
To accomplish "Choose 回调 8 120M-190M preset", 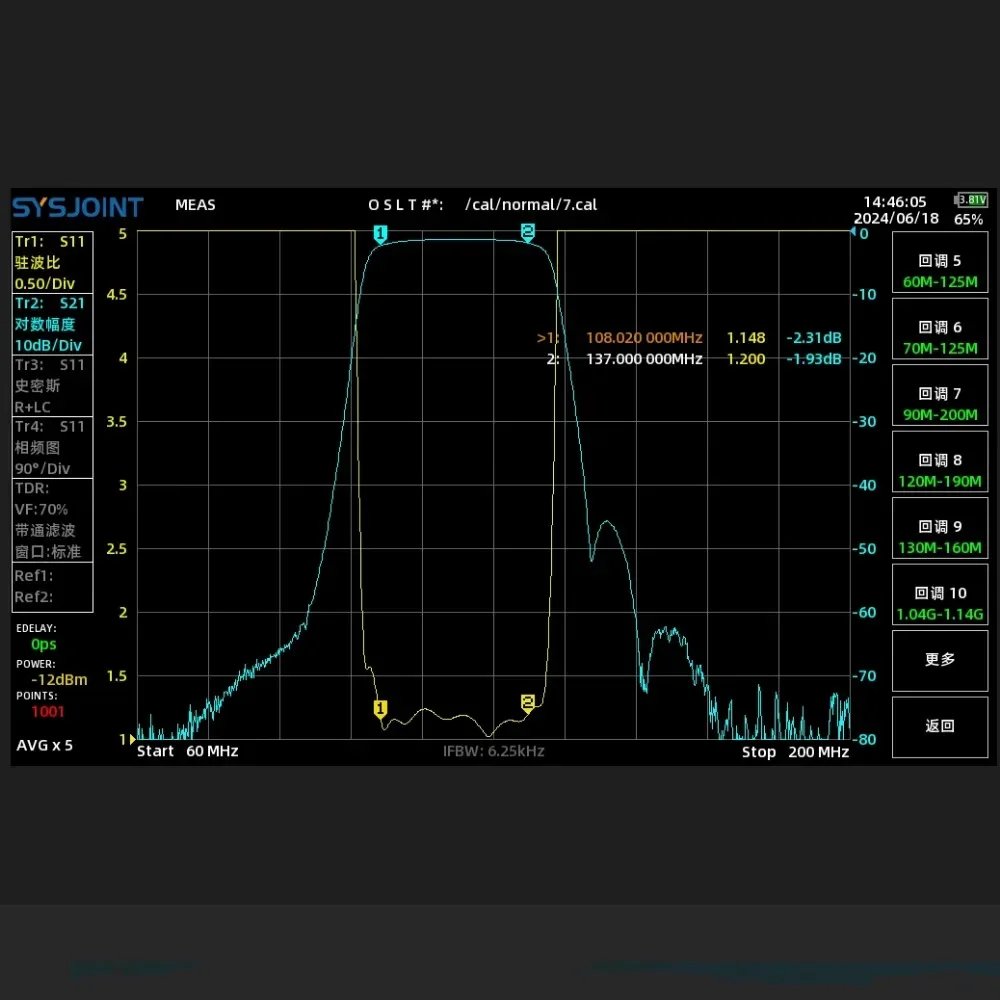I will pos(939,470).
